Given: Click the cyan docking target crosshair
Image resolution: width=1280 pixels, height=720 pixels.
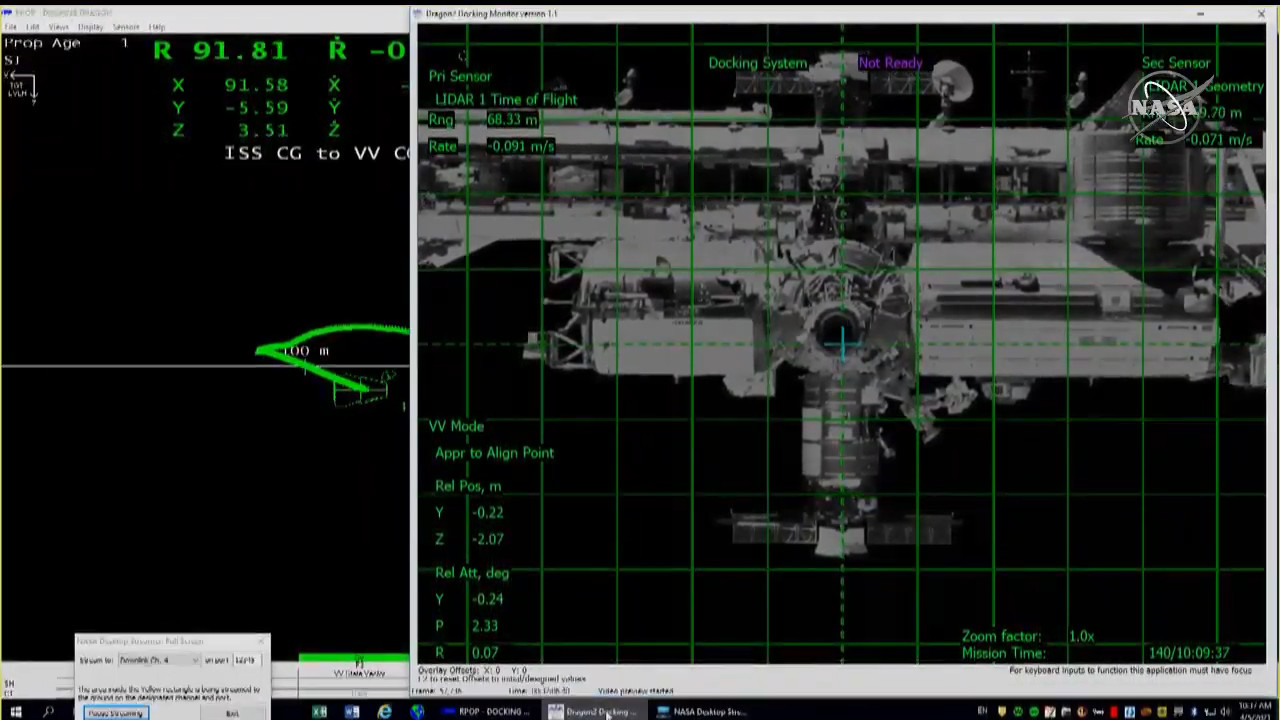Looking at the screenshot, I should click(842, 343).
